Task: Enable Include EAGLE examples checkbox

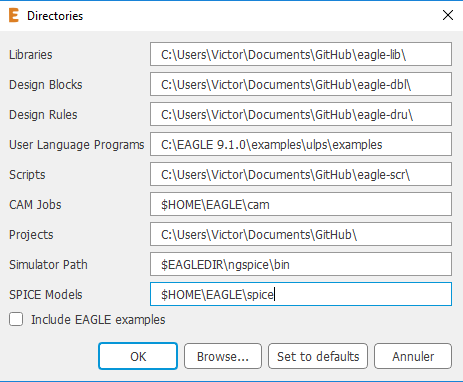Action: [x=16, y=319]
